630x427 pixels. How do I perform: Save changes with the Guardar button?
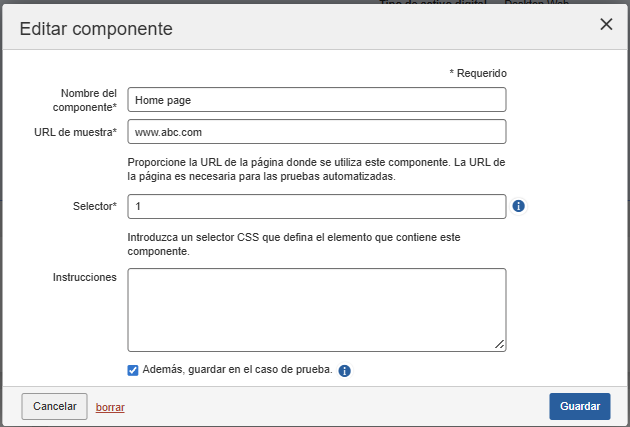pyautogui.click(x=579, y=406)
